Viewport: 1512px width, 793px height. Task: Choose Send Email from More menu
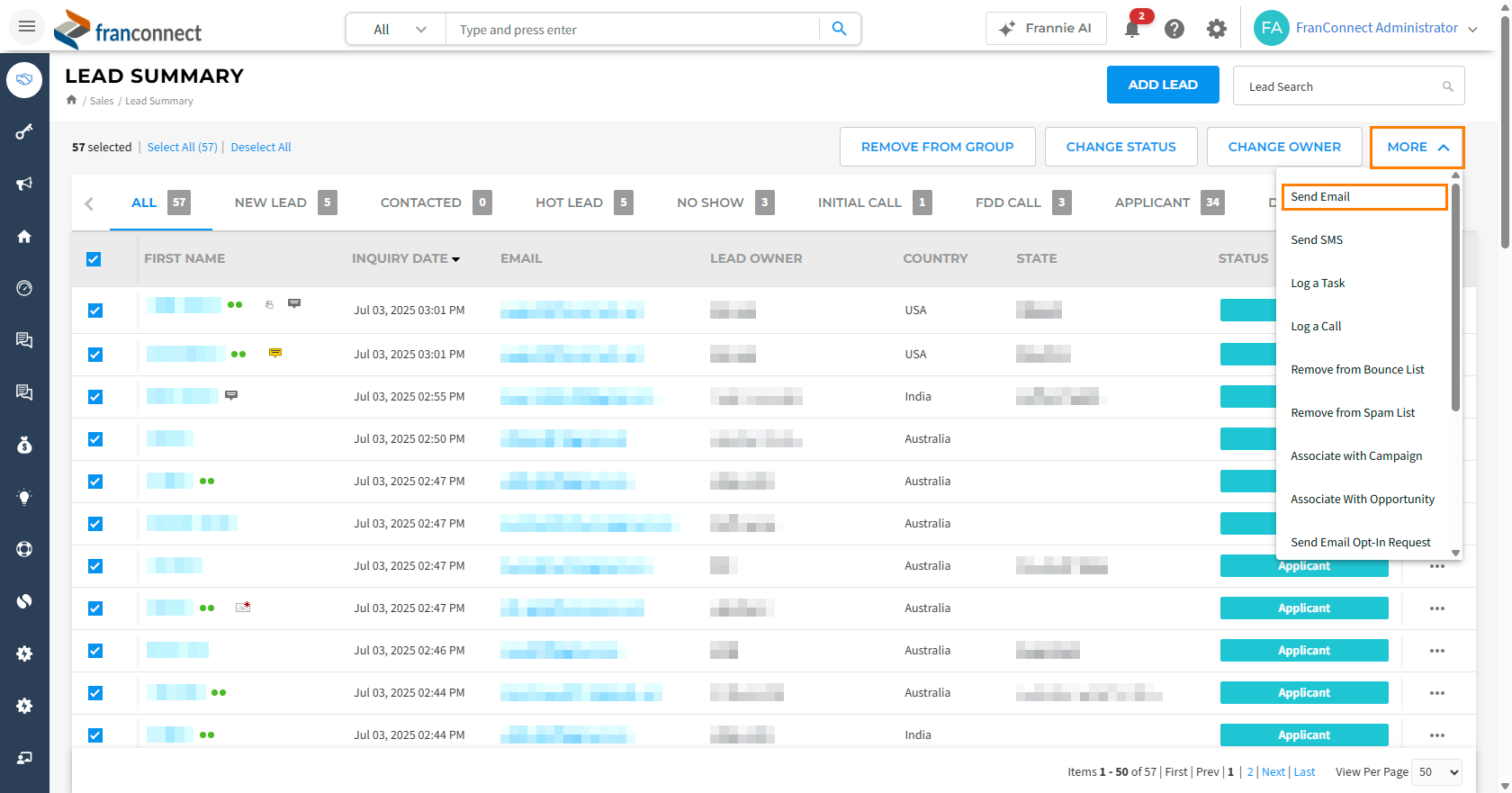[x=1364, y=197]
